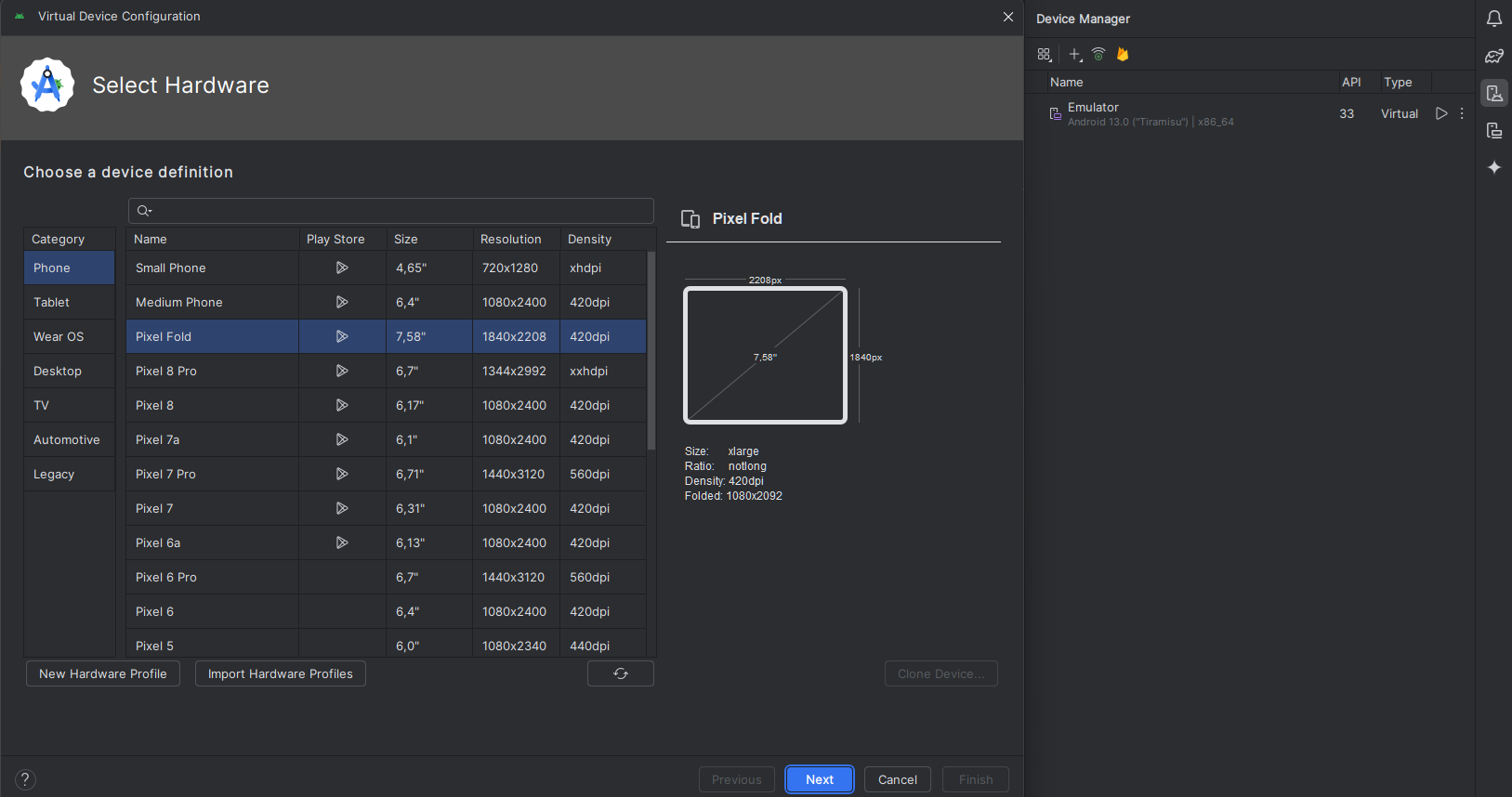
Task: Start the Emulator with play icon
Action: [1441, 113]
